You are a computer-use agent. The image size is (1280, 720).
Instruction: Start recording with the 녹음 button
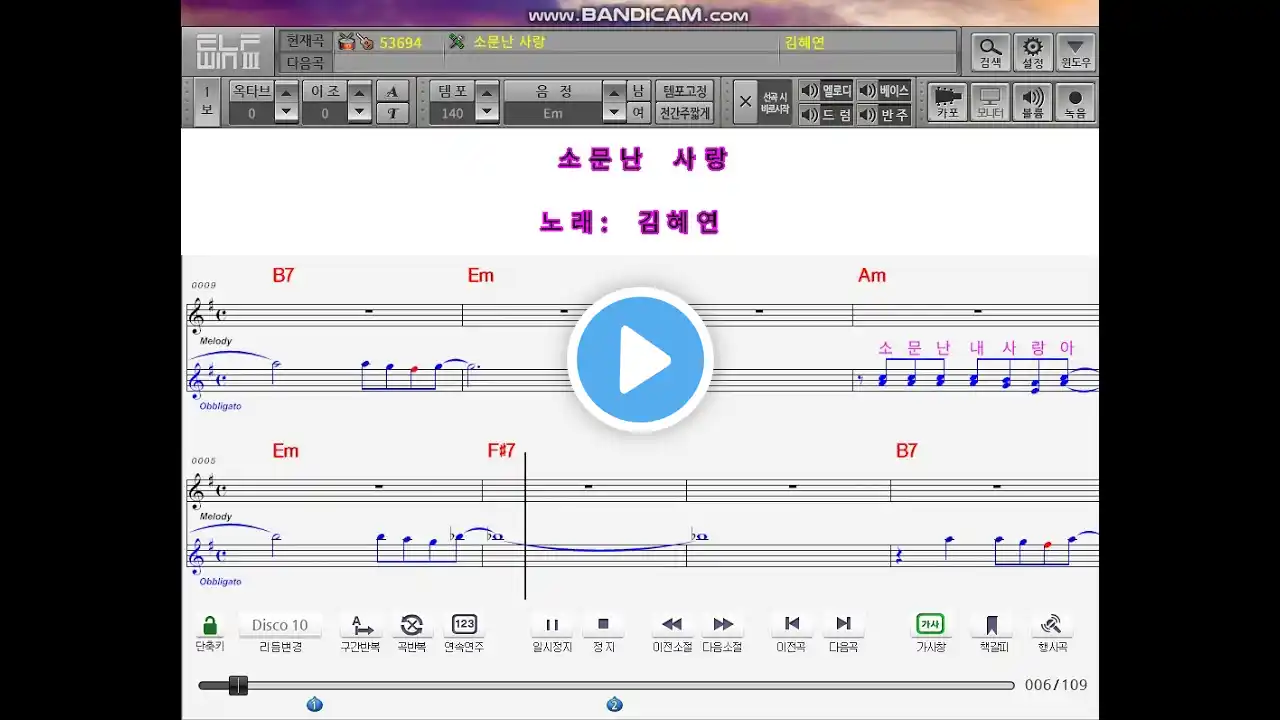1076,103
